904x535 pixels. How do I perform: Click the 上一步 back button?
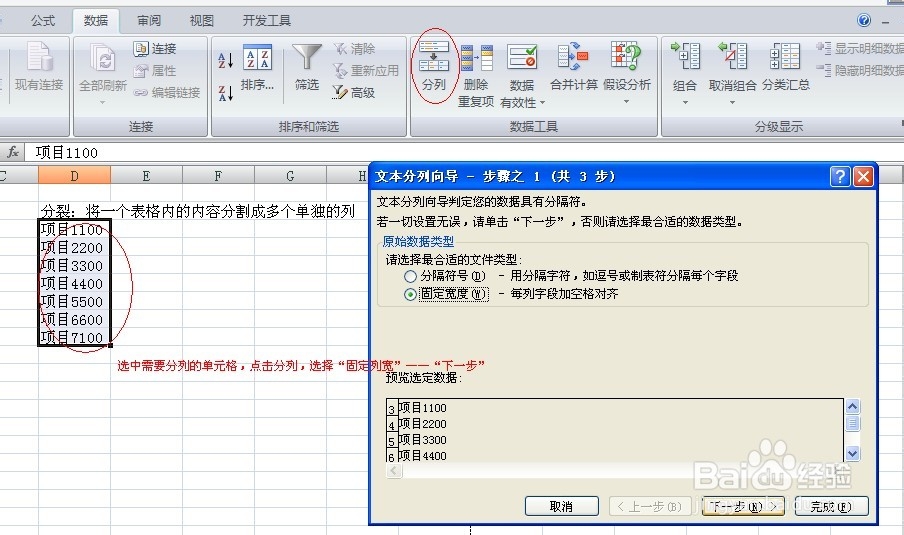tap(649, 506)
